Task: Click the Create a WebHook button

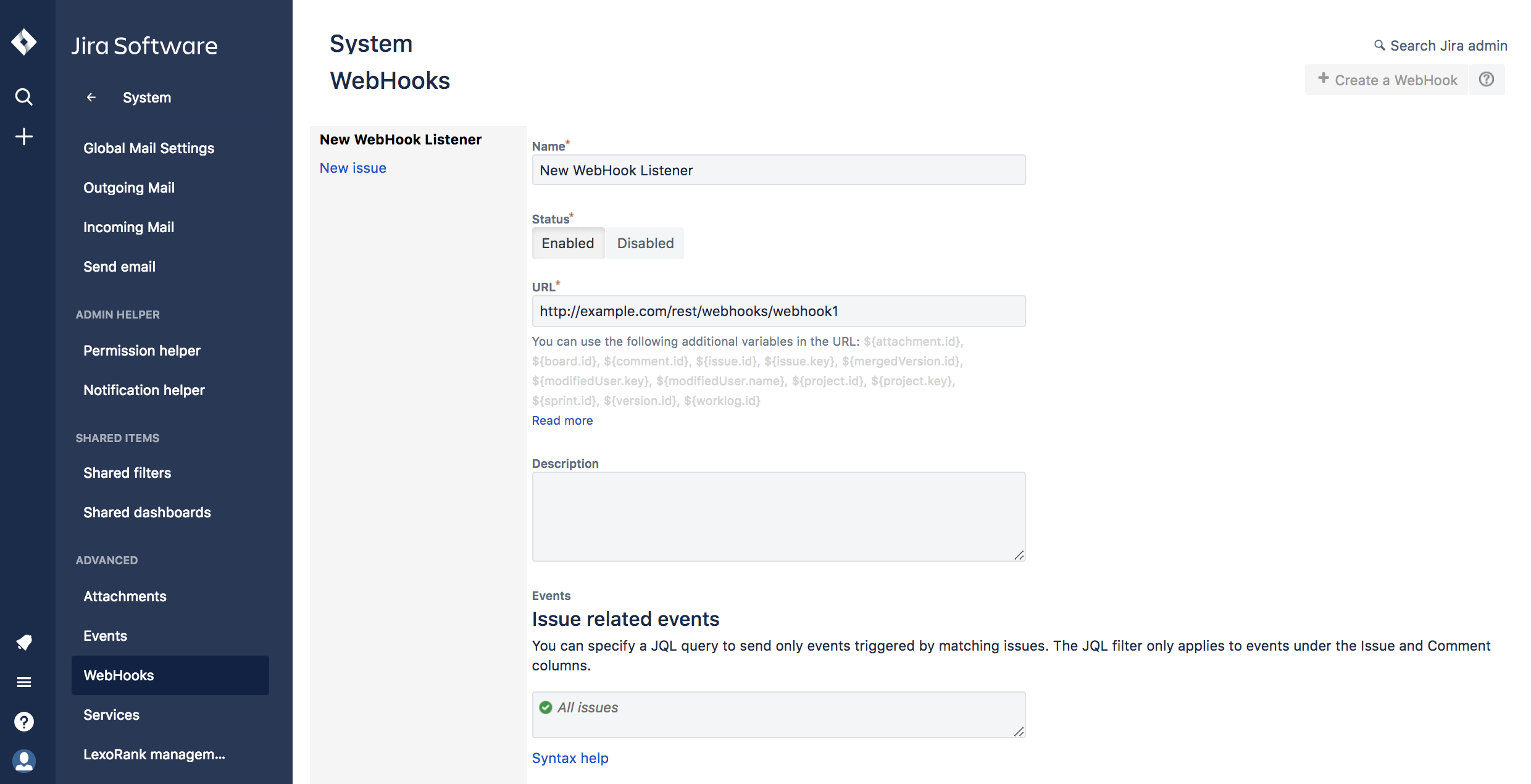Action: click(1386, 79)
